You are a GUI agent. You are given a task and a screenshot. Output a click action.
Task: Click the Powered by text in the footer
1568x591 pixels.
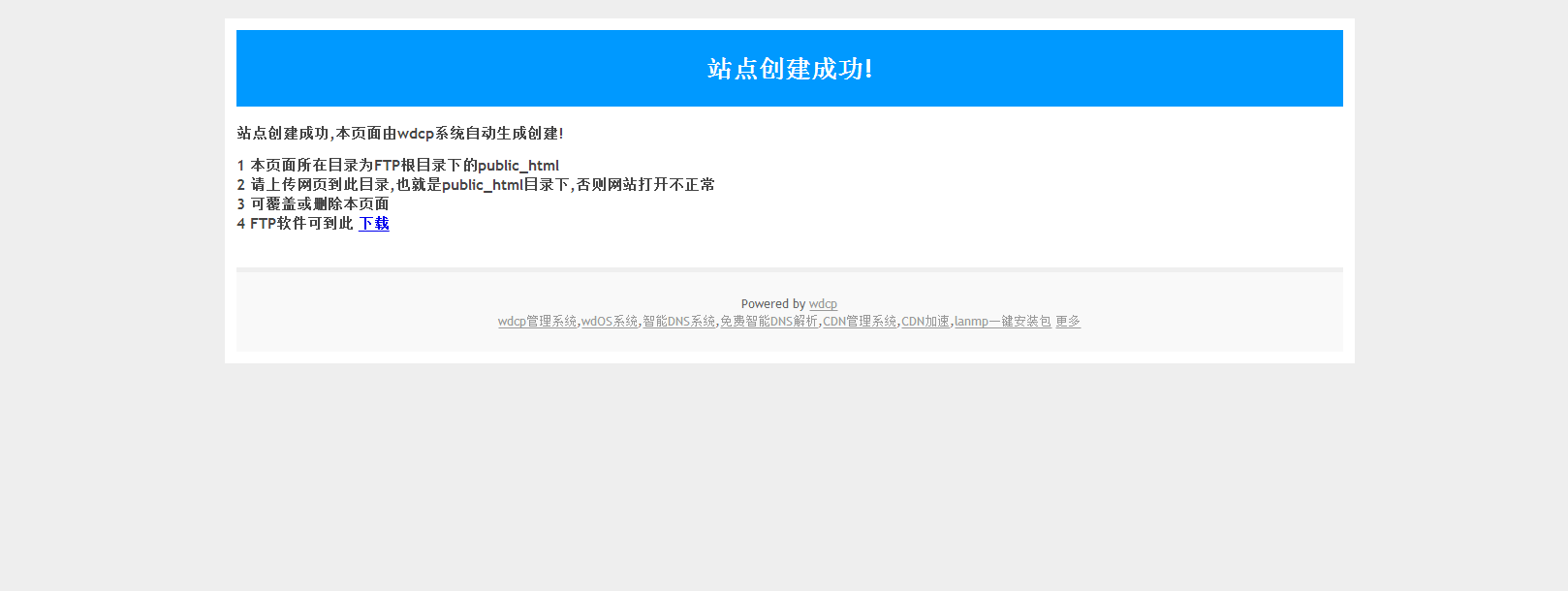[x=773, y=304]
